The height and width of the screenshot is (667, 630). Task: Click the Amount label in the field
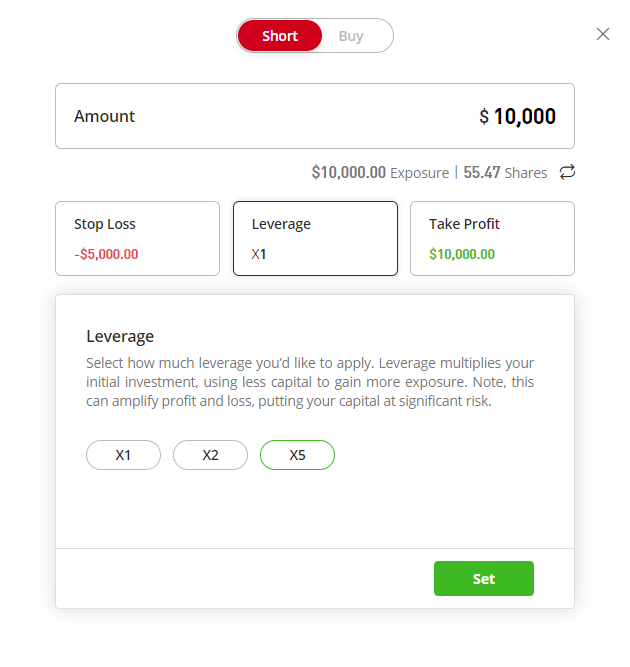coord(104,116)
